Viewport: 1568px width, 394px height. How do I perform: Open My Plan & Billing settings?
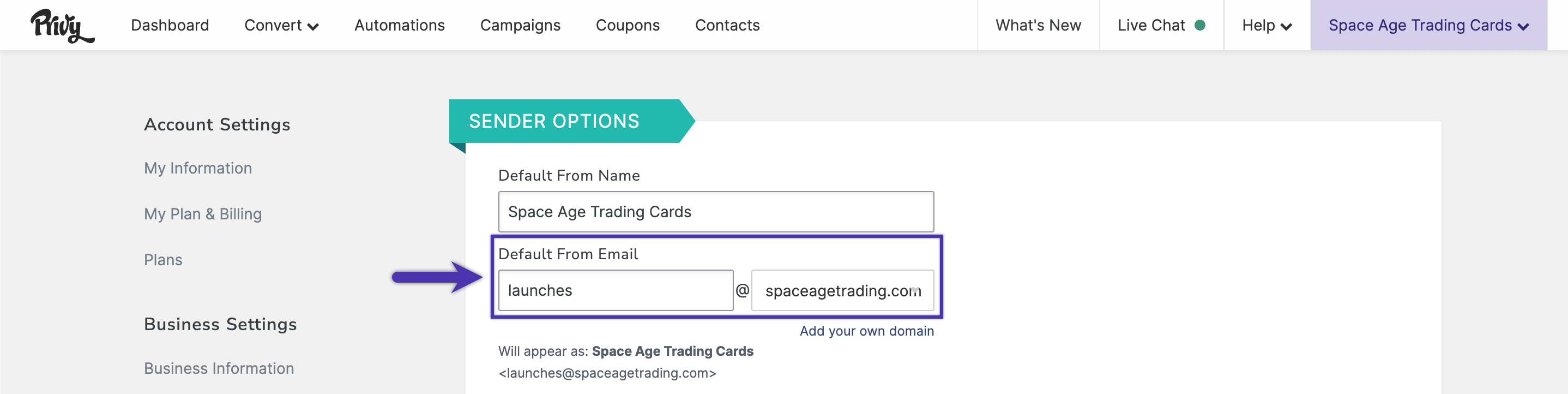click(203, 214)
